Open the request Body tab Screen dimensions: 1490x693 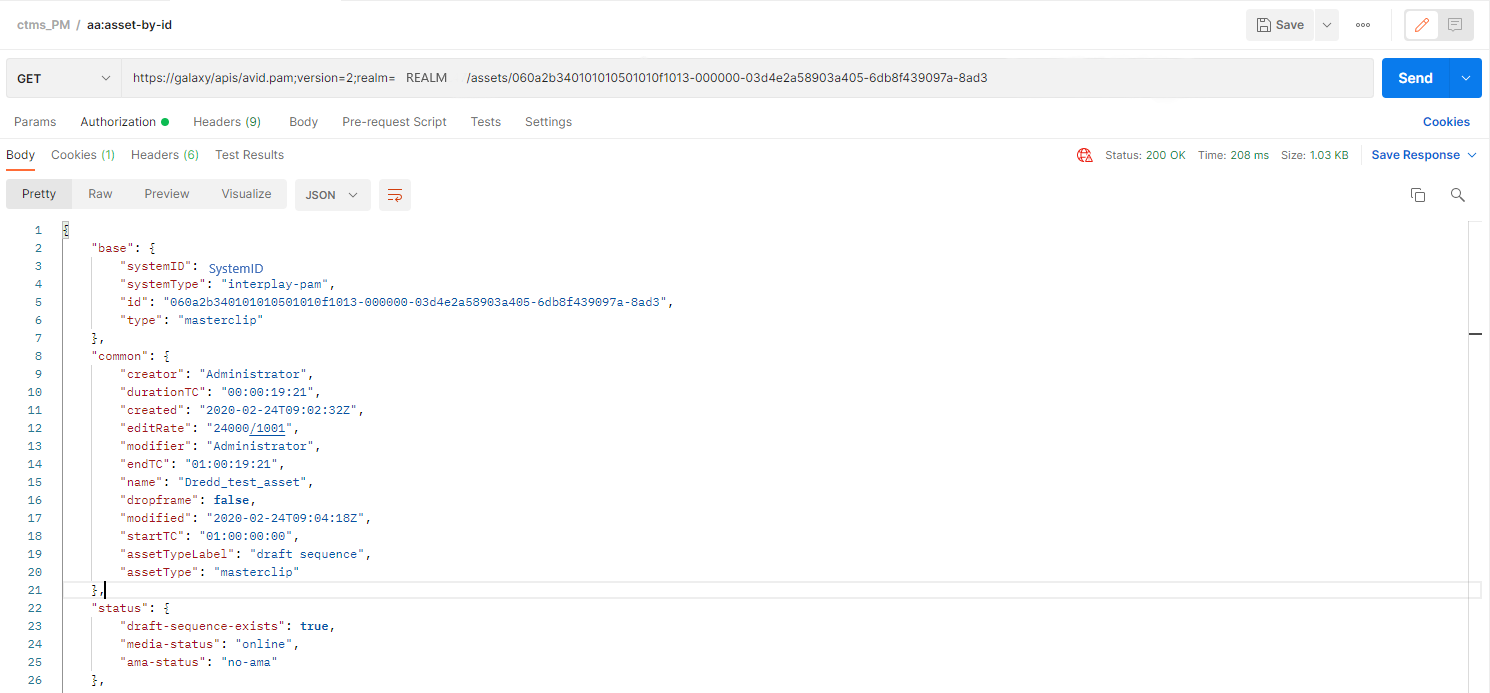click(x=303, y=122)
